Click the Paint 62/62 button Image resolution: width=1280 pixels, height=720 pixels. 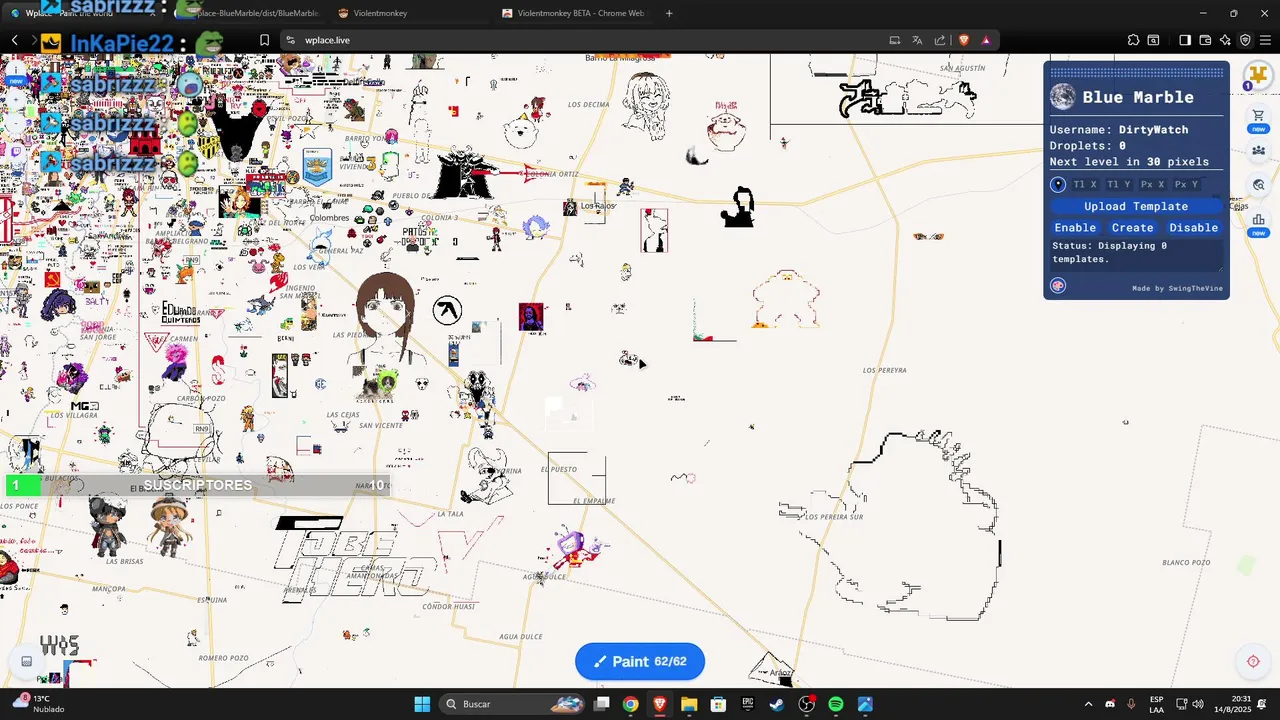pyautogui.click(x=640, y=661)
